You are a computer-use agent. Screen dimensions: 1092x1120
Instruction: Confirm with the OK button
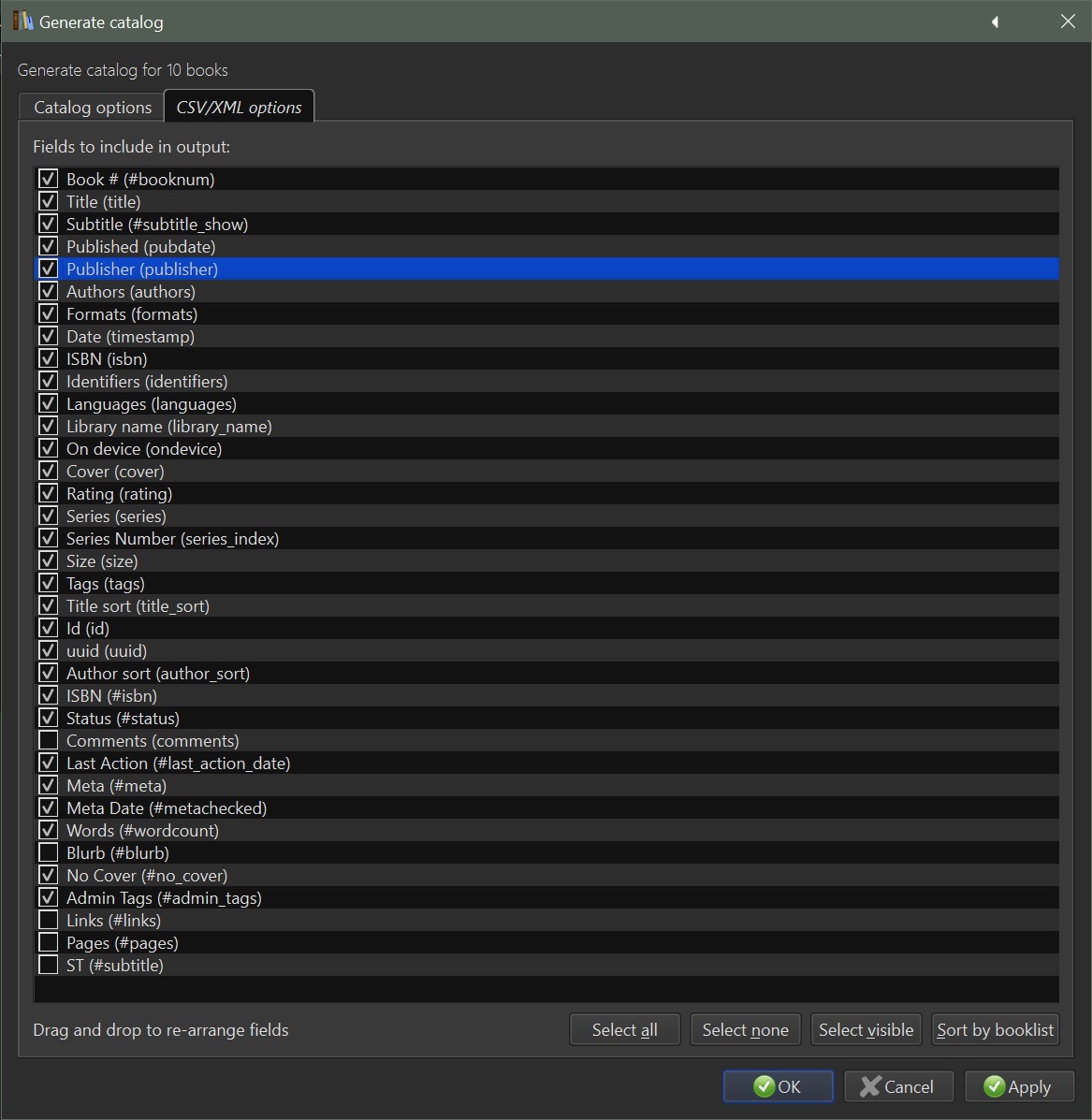coord(778,1086)
